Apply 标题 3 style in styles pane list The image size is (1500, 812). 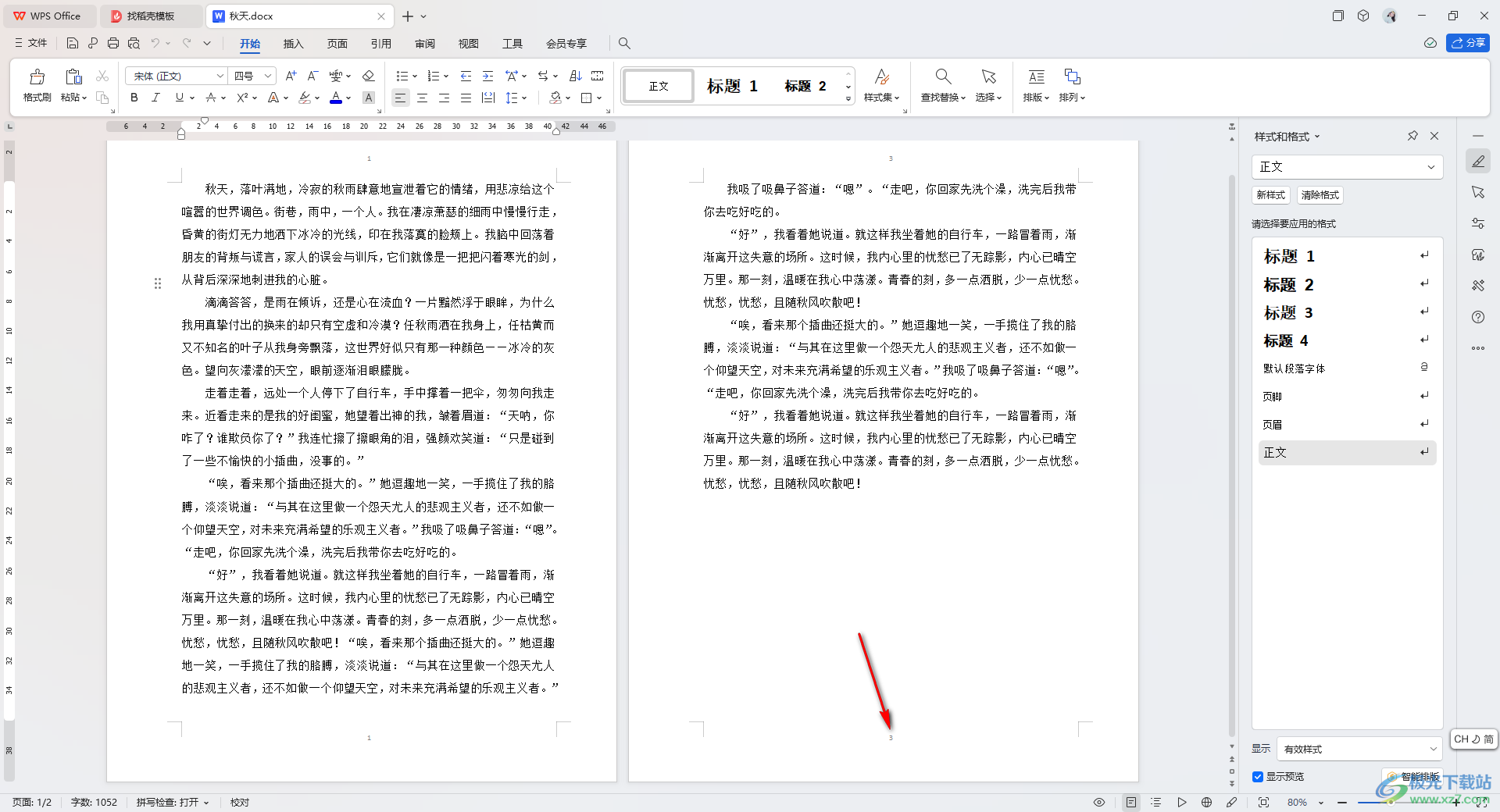click(1347, 312)
